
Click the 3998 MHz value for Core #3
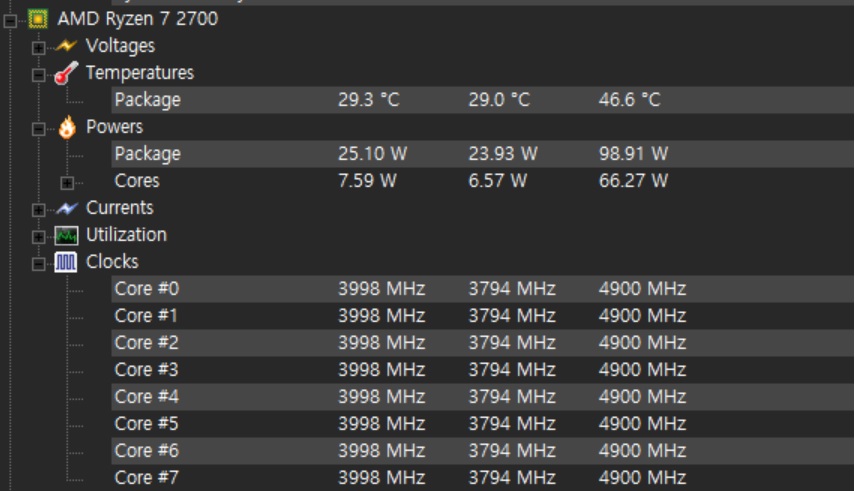pos(382,370)
